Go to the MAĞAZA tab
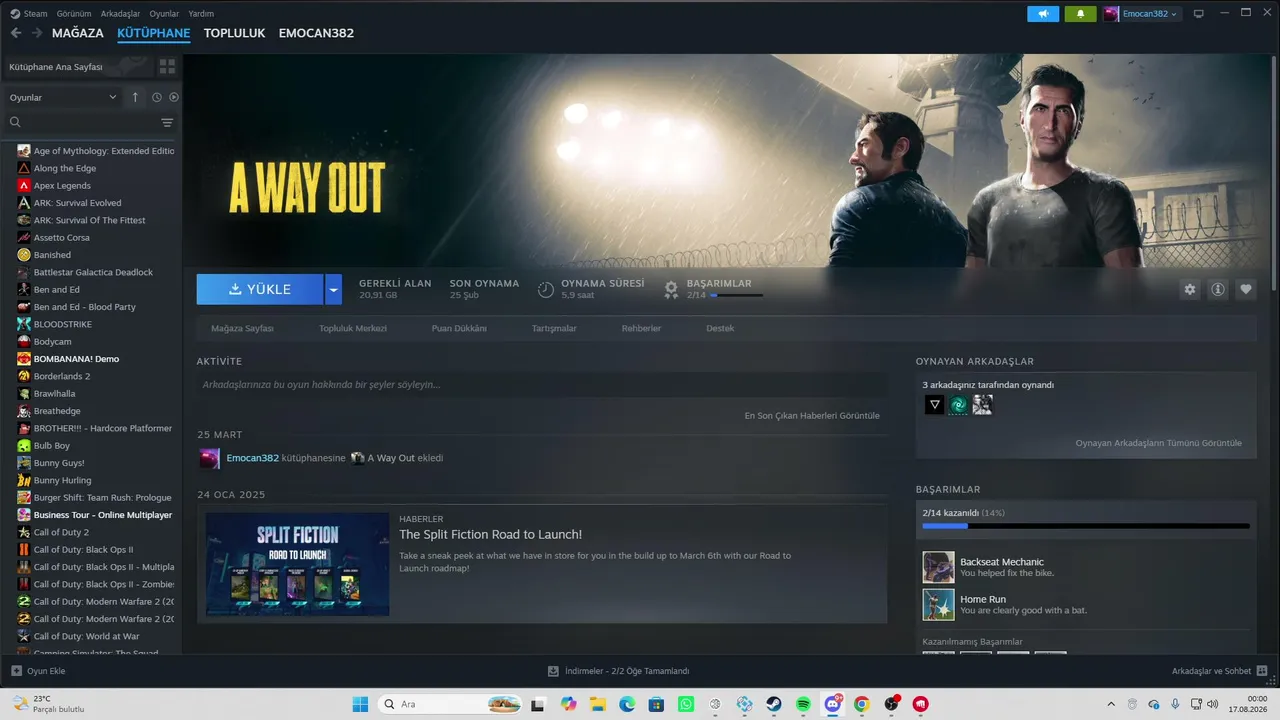Image resolution: width=1280 pixels, height=720 pixels. (x=78, y=33)
